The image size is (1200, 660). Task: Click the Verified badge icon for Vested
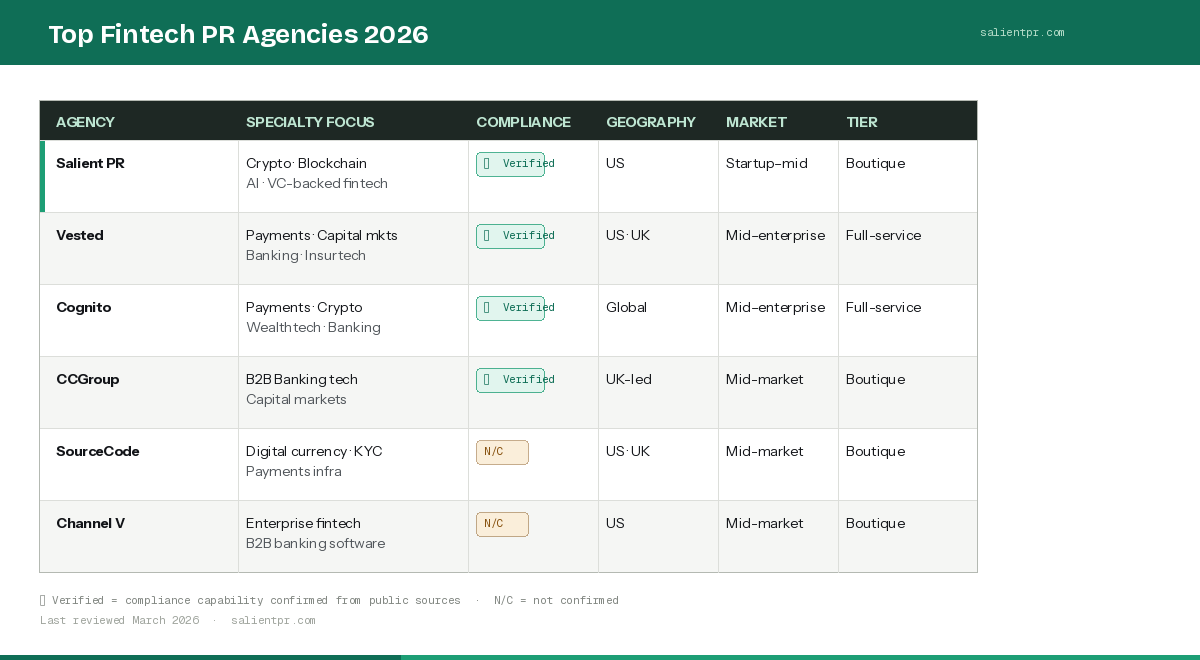pyautogui.click(x=487, y=235)
